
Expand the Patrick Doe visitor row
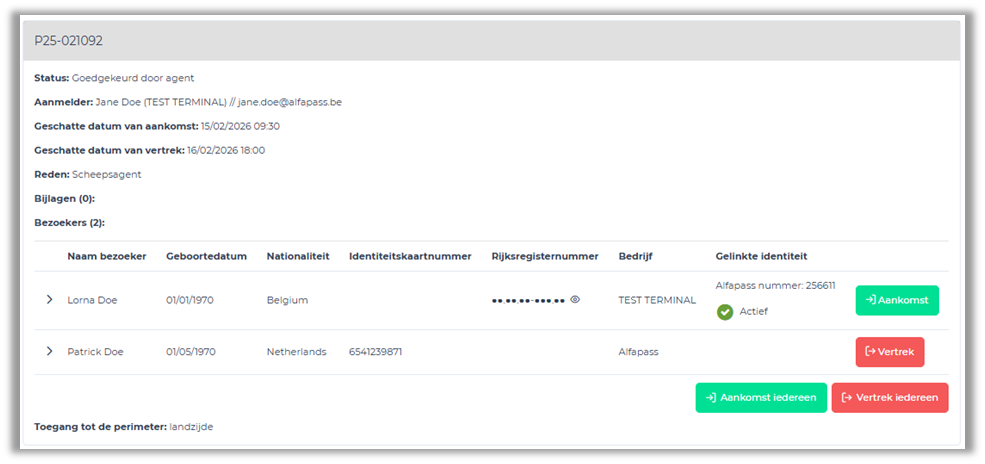(49, 351)
